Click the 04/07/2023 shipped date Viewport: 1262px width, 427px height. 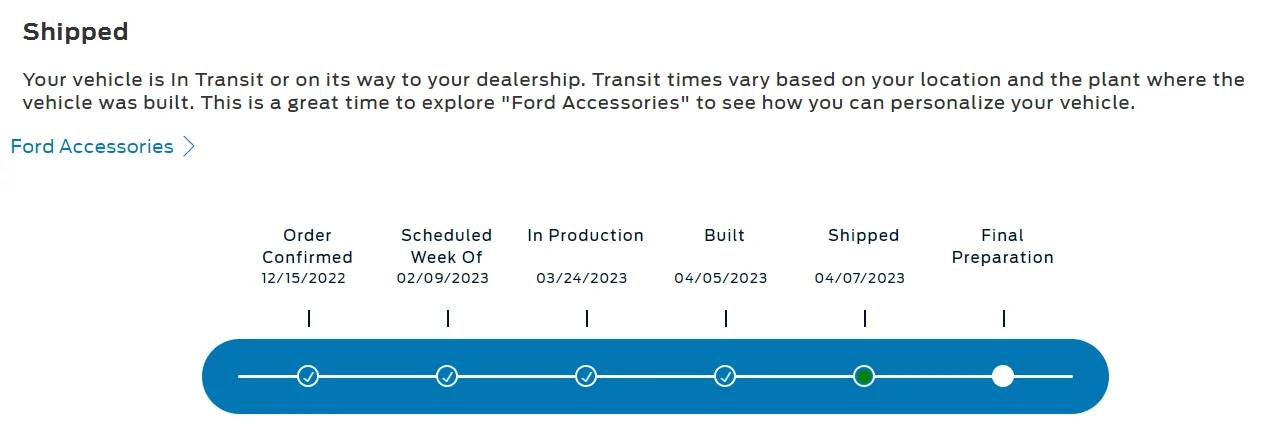click(860, 278)
